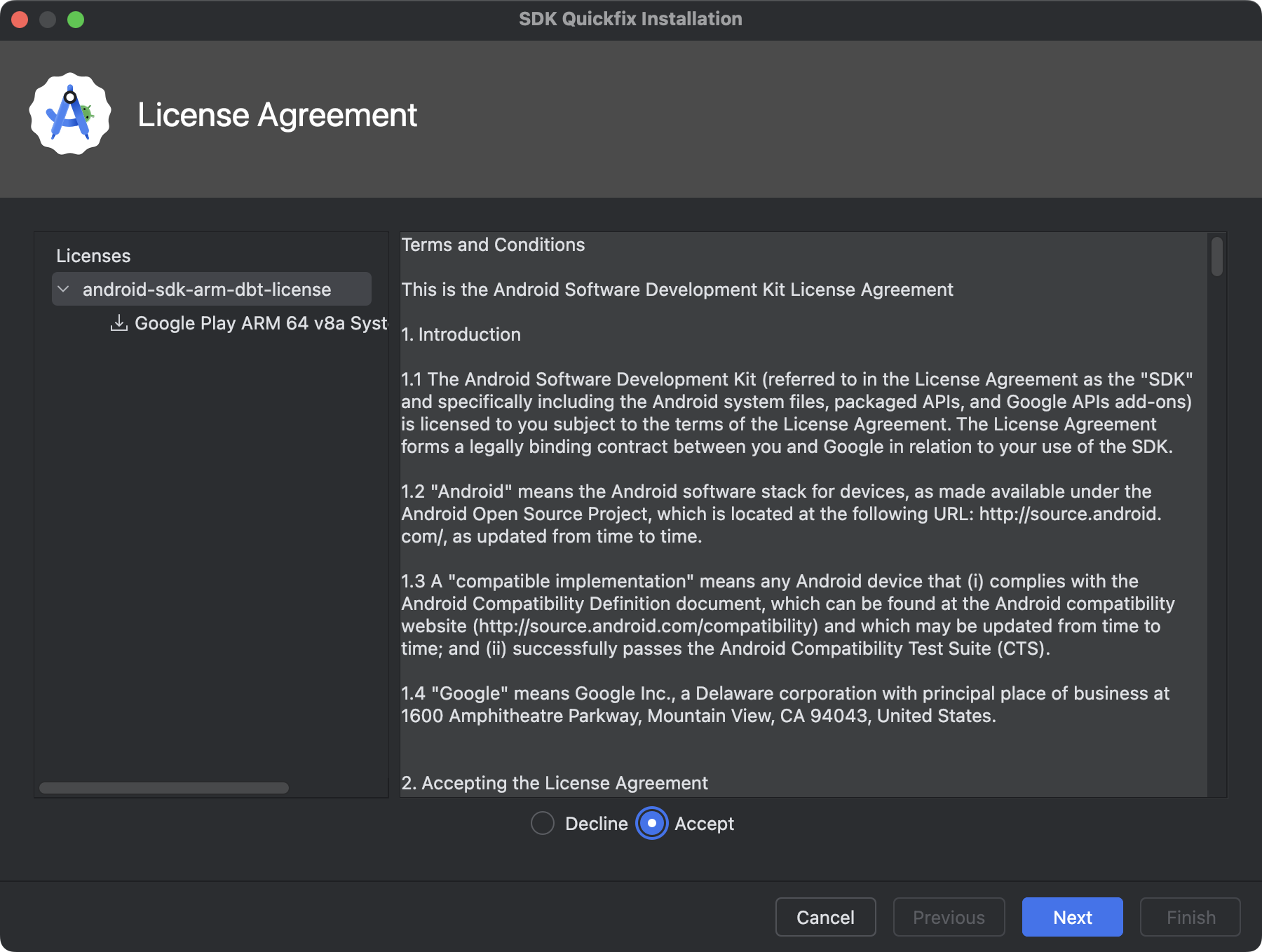Collapse the android-sdk-arm-dbt-license tree node

[62, 289]
